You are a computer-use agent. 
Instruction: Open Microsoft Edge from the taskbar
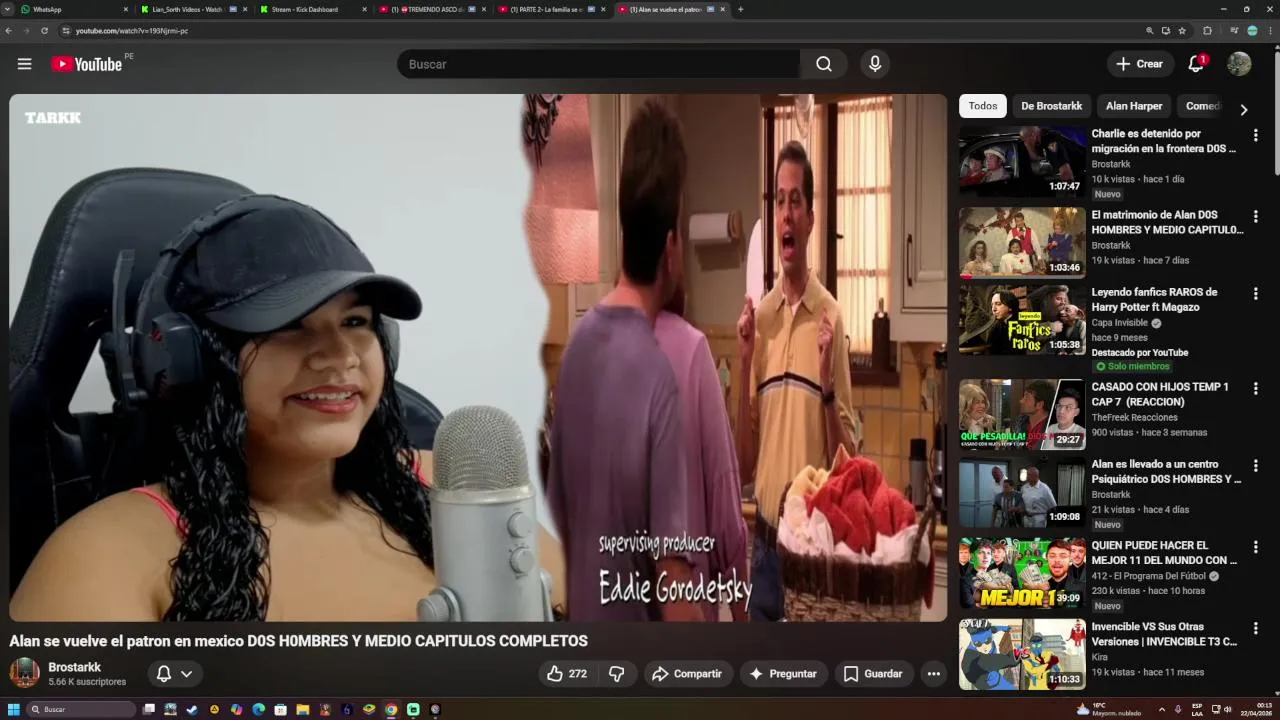click(x=258, y=709)
